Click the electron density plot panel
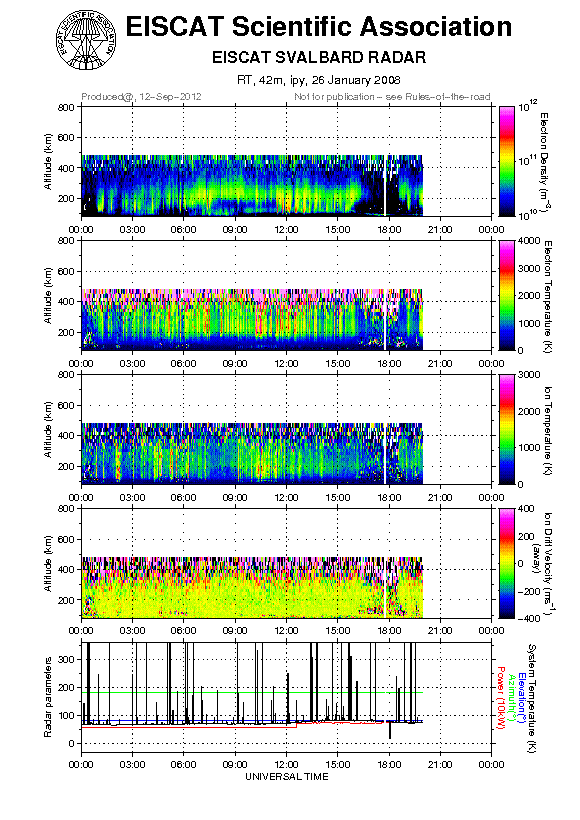Image resolution: width=580 pixels, height=820 pixels. point(286,161)
